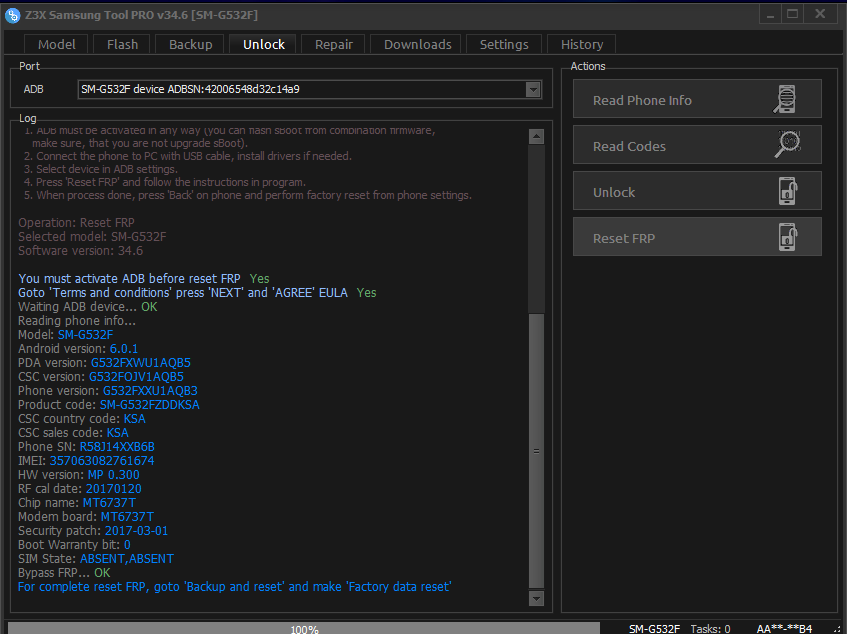Click the Unlock action button
The width and height of the screenshot is (847, 634).
pos(697,191)
